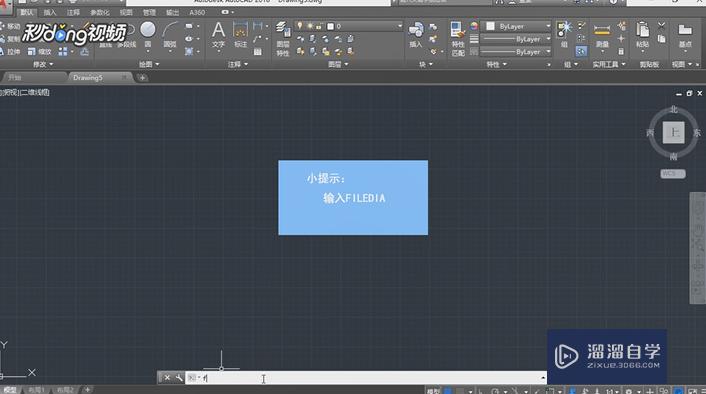The image size is (706, 394).
Task: Click the viewport controls label at top-left of canvas
Action: (25, 92)
